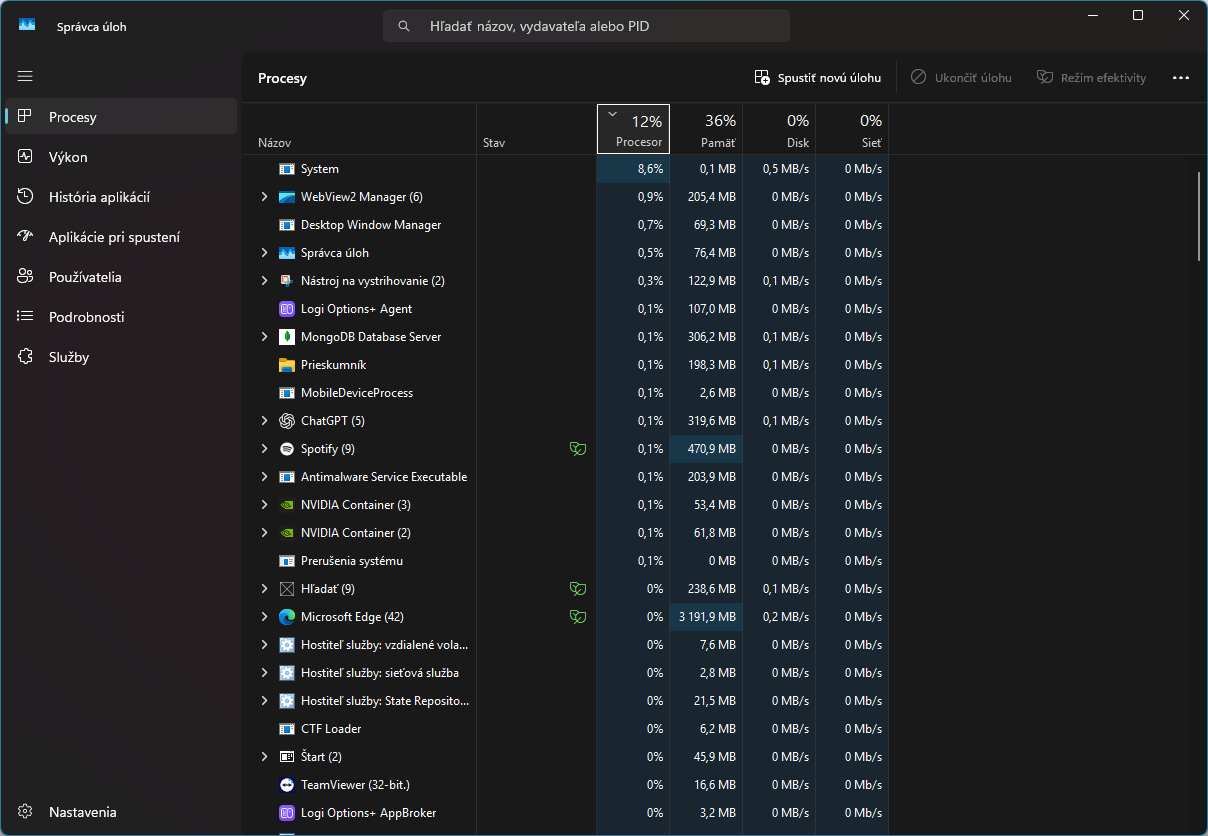Open the three-dots more options menu
Viewport: 1208px width, 836px height.
(x=1181, y=77)
